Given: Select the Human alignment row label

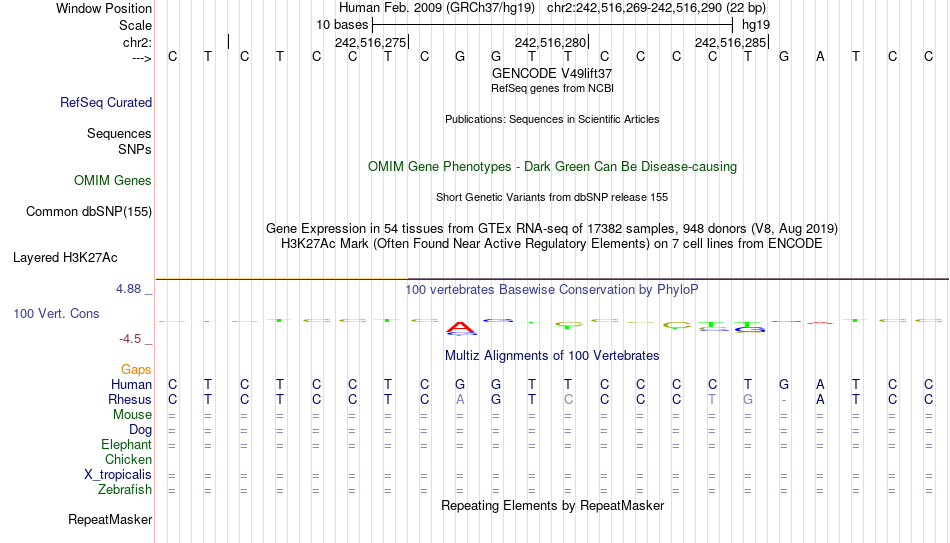Looking at the screenshot, I should click(x=131, y=385).
